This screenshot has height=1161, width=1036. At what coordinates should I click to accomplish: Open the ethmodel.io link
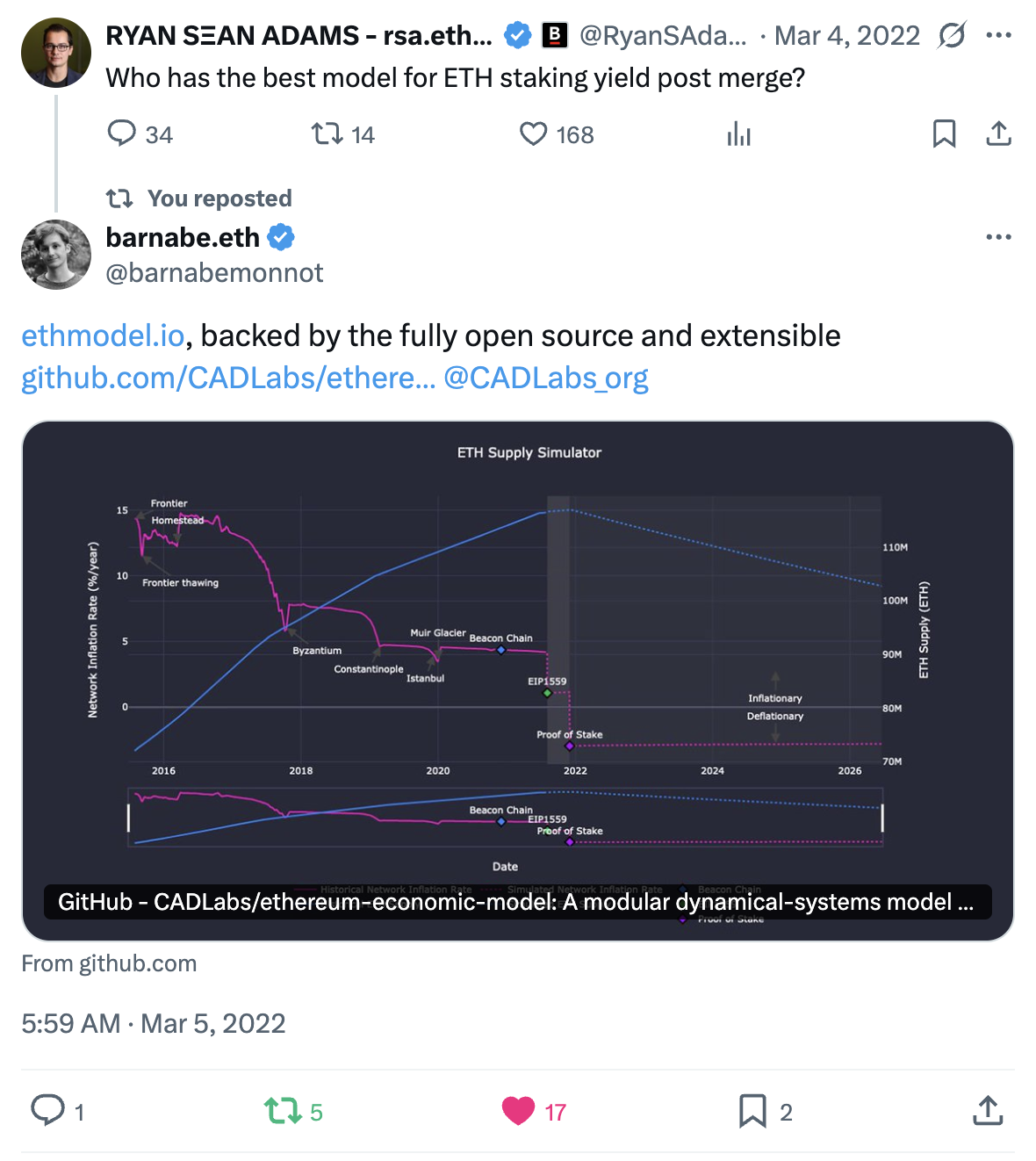(x=103, y=335)
